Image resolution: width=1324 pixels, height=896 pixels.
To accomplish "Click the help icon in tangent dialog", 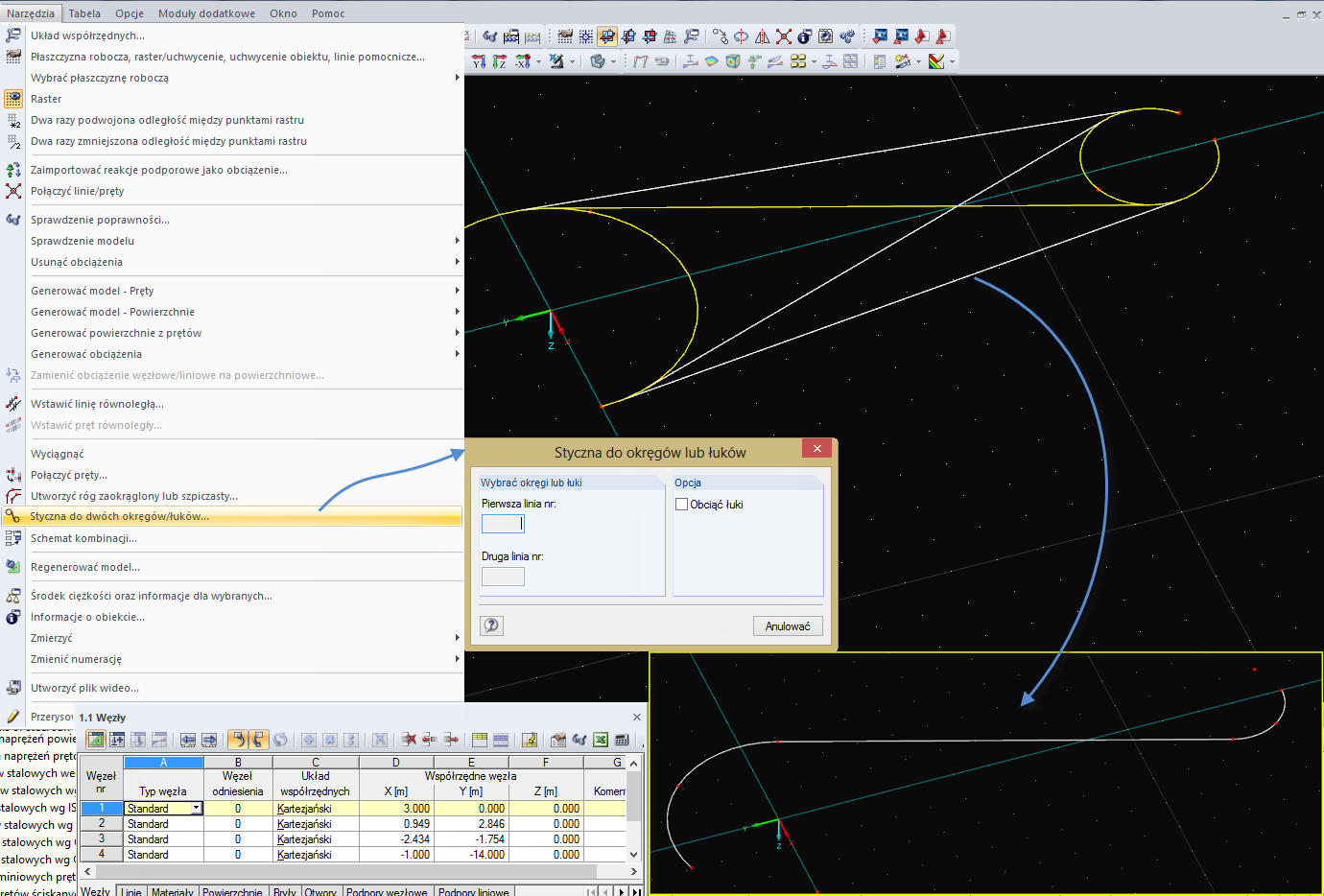I will click(x=491, y=625).
